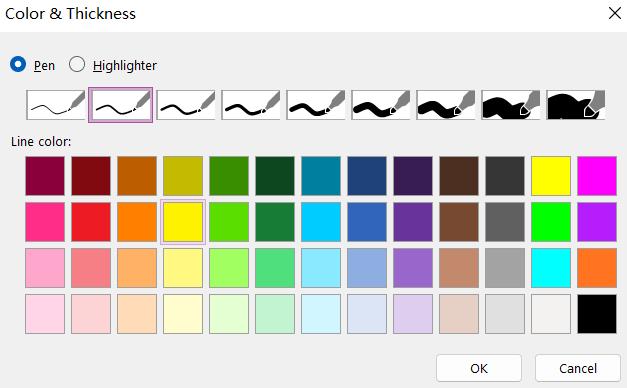Select the bright orange swatch in second row
Image resolution: width=627 pixels, height=388 pixels.
(137, 222)
